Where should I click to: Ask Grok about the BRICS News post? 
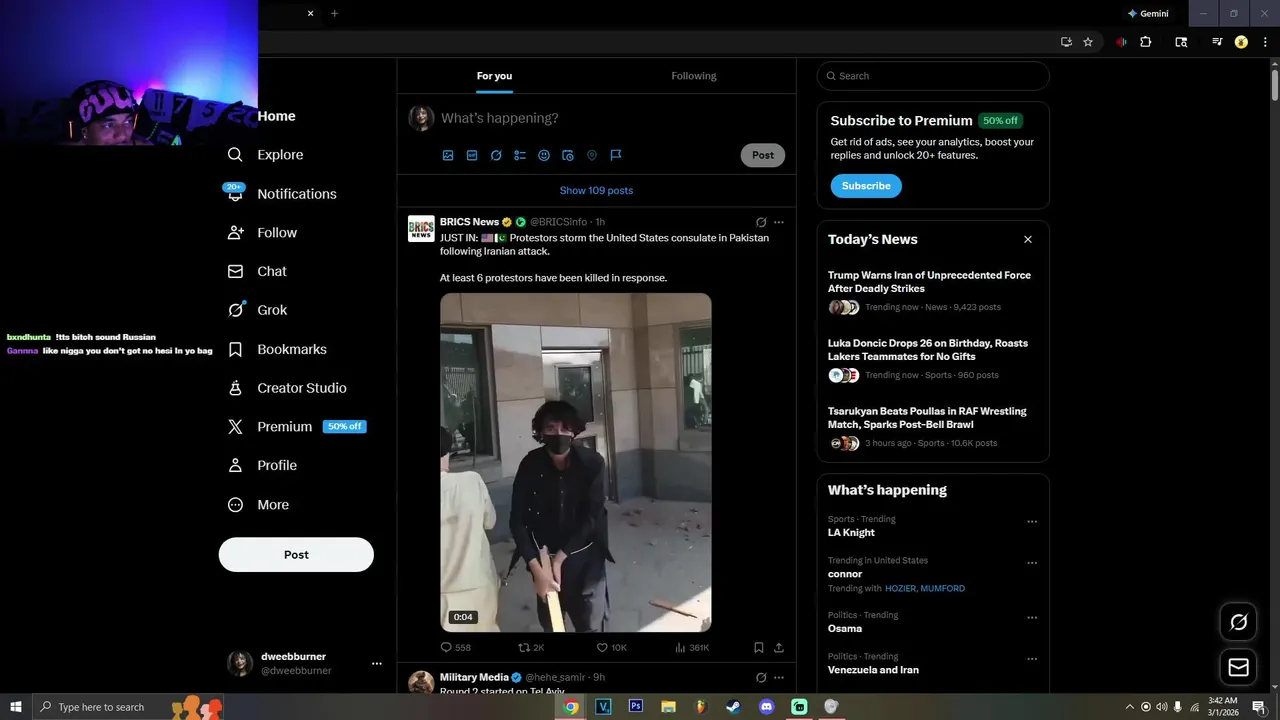[x=761, y=222]
